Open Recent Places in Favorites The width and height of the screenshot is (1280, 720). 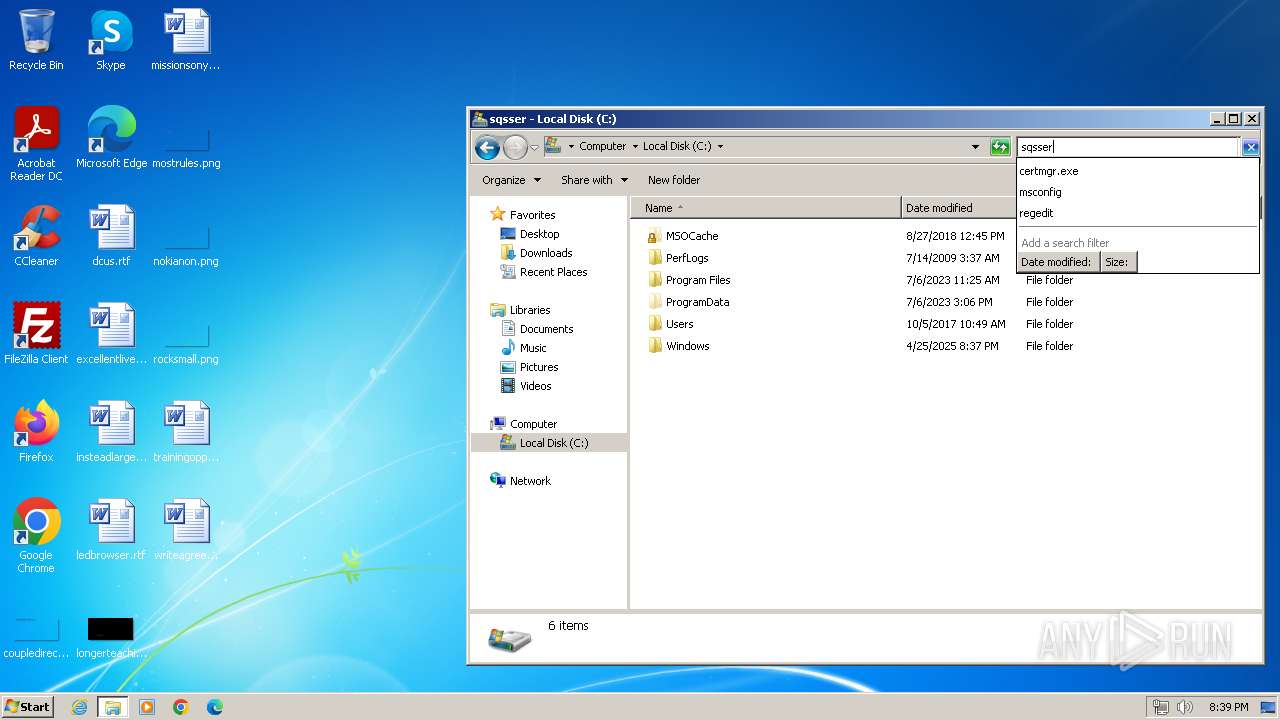[553, 272]
